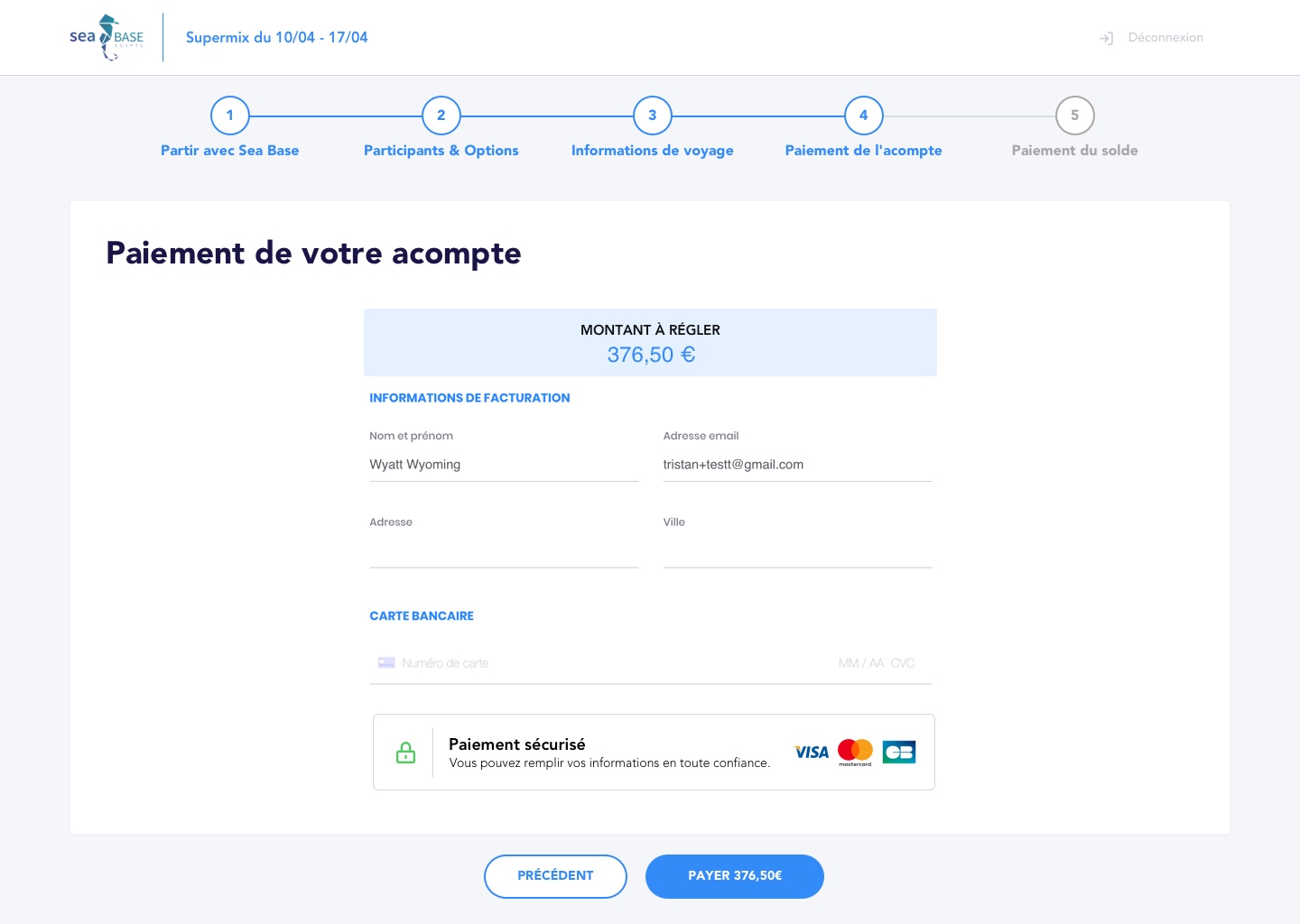The image size is (1300, 924).
Task: Go to step 1 circle
Action: tap(230, 115)
